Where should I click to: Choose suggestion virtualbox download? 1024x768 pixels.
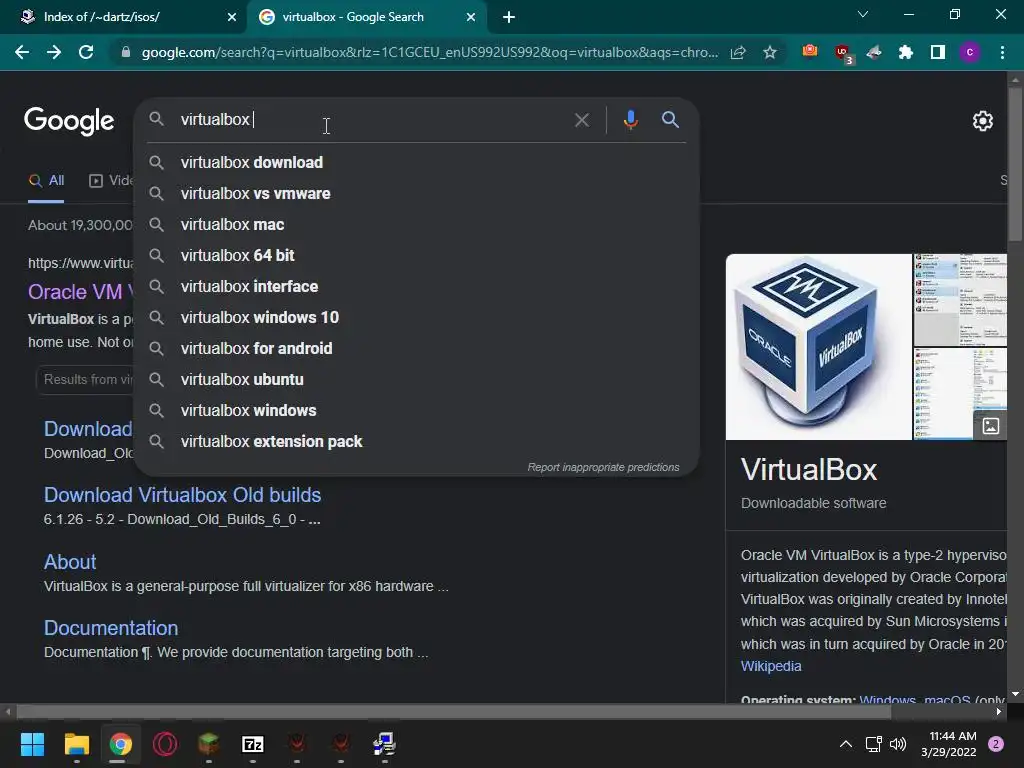pyautogui.click(x=417, y=163)
